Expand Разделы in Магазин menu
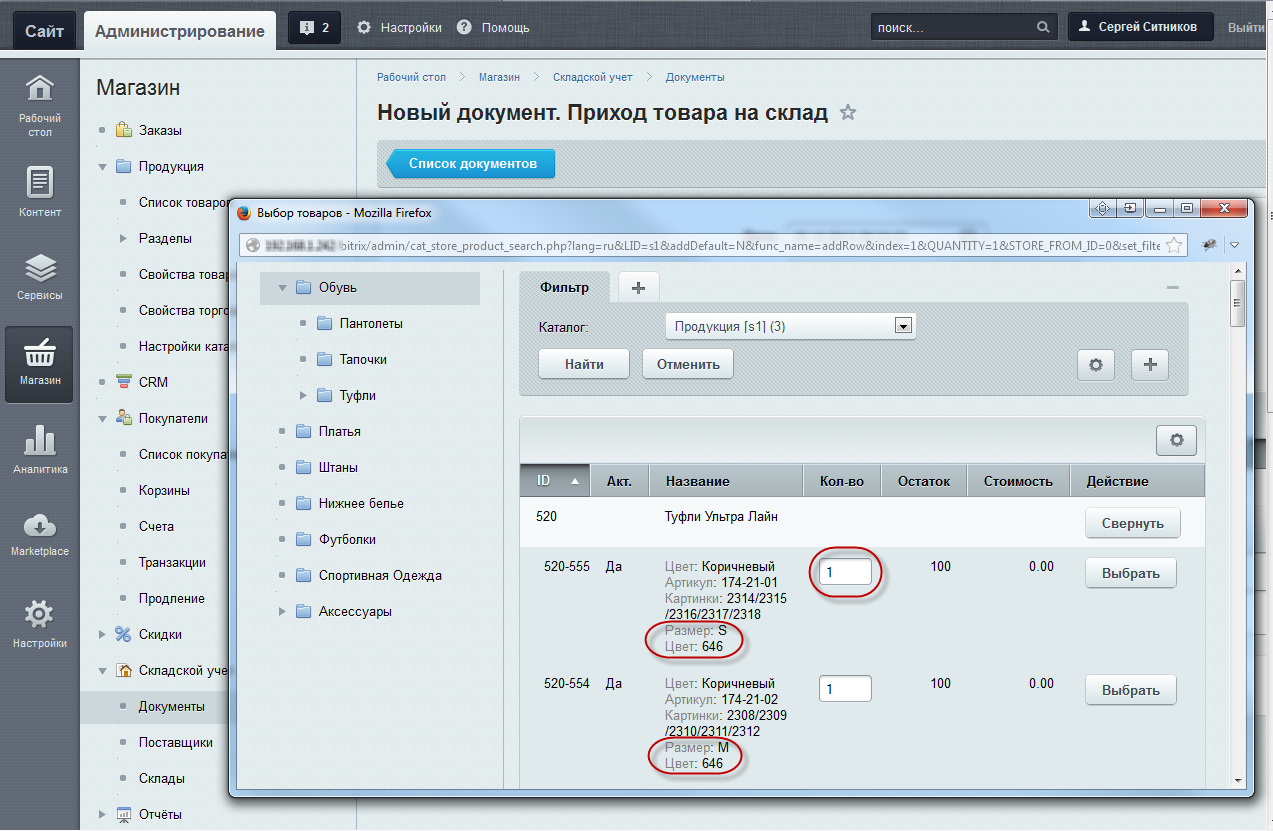 pyautogui.click(x=123, y=239)
